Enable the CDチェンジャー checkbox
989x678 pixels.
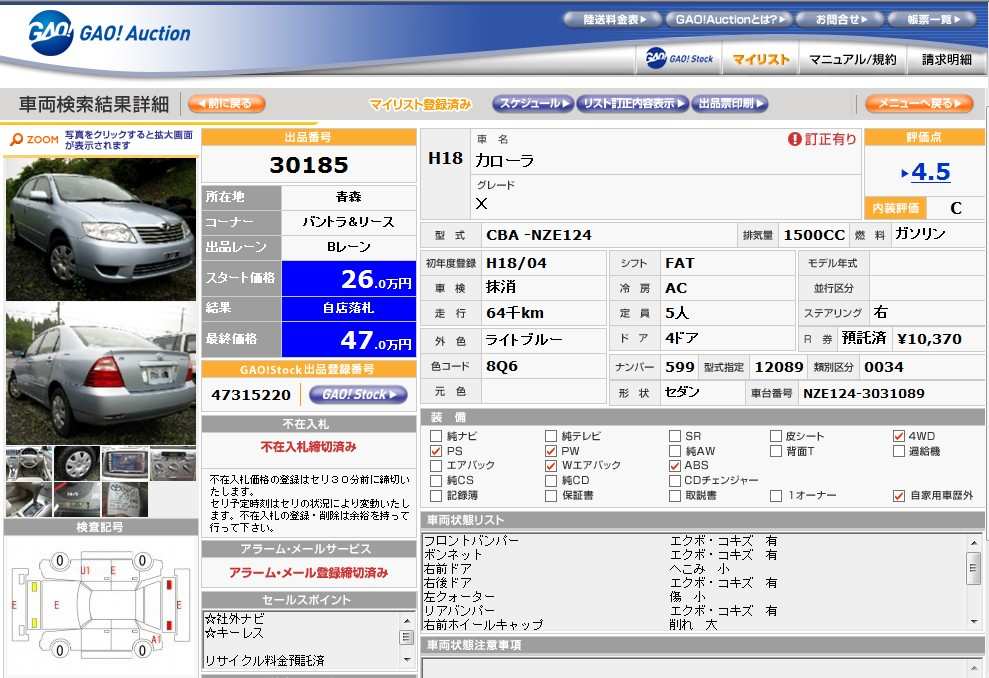[675, 481]
